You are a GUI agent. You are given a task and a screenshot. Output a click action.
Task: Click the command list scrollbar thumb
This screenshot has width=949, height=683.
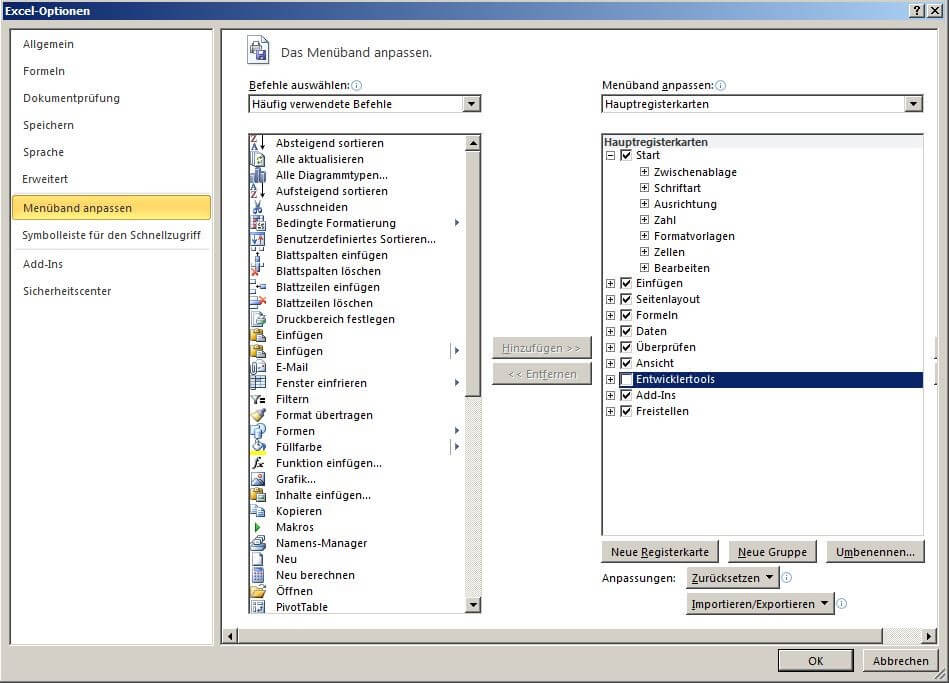pyautogui.click(x=473, y=274)
